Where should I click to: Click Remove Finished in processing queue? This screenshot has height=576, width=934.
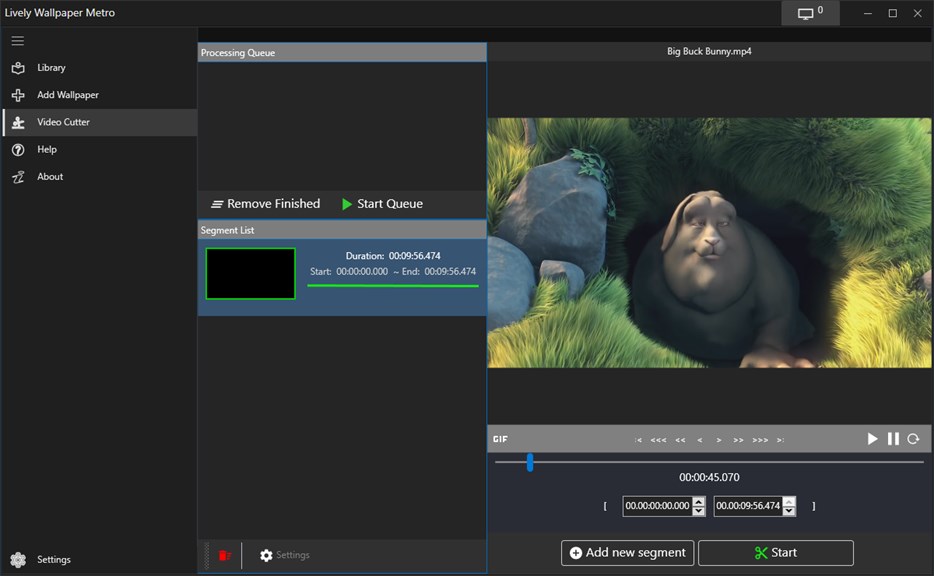(x=266, y=204)
